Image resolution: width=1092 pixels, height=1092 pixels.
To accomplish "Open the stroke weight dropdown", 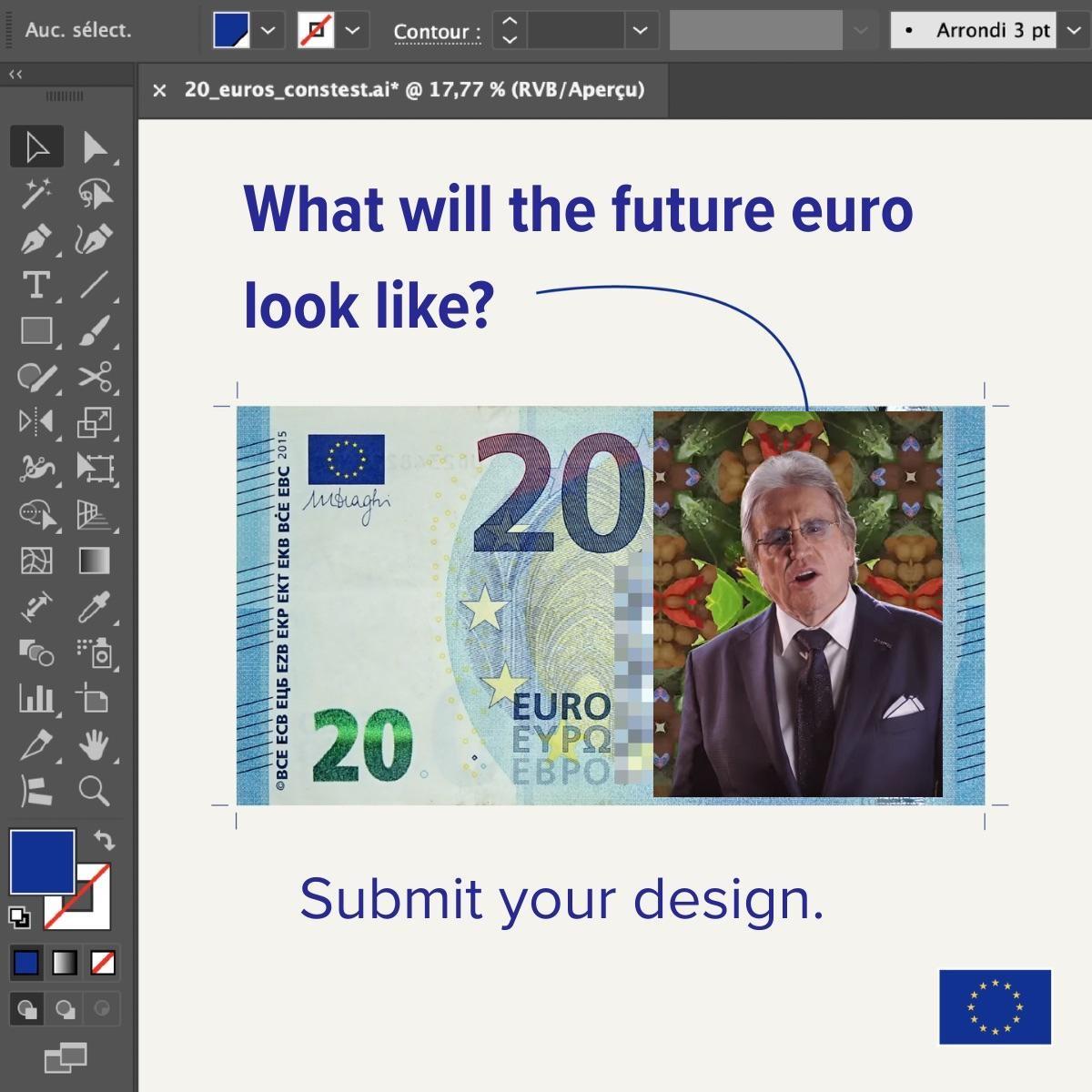I will pos(641,31).
